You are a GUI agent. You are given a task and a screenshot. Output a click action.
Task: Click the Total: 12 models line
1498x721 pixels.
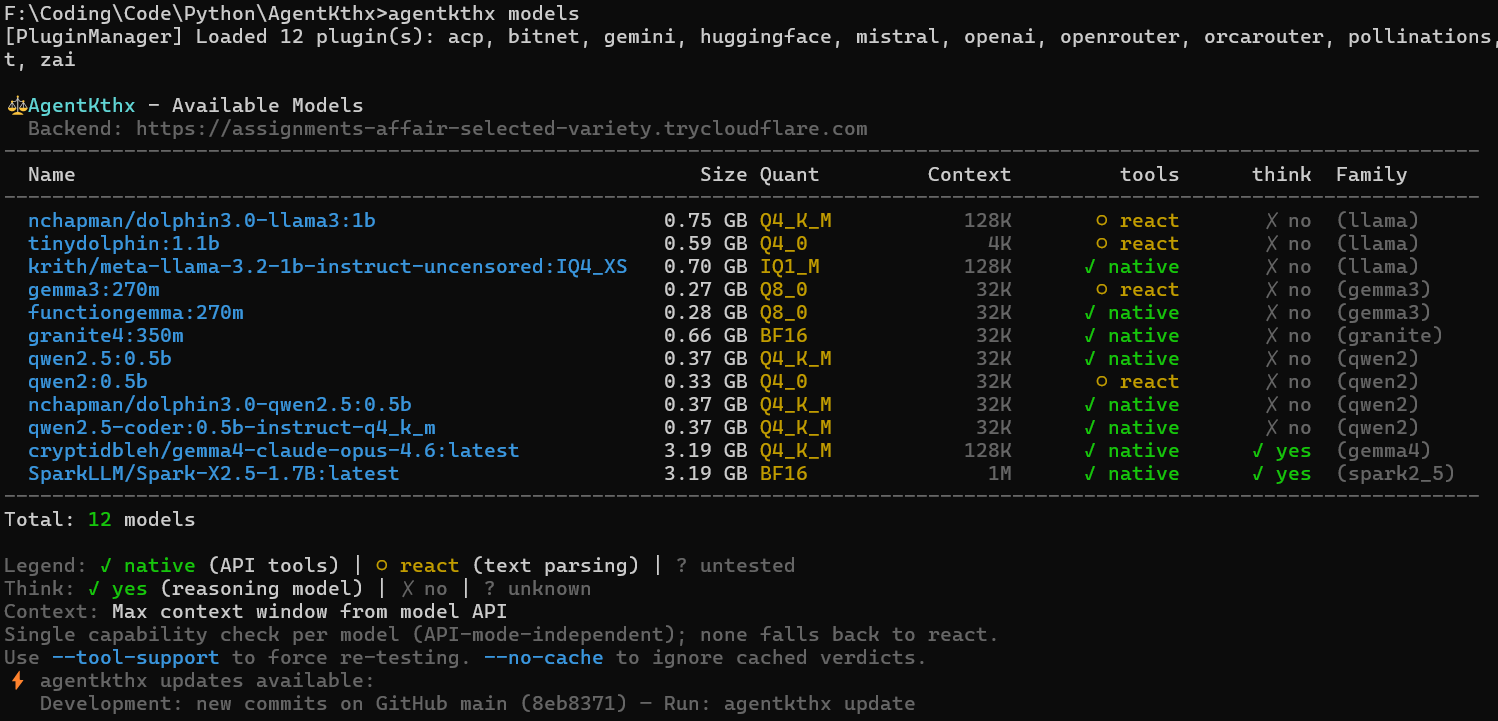(100, 519)
